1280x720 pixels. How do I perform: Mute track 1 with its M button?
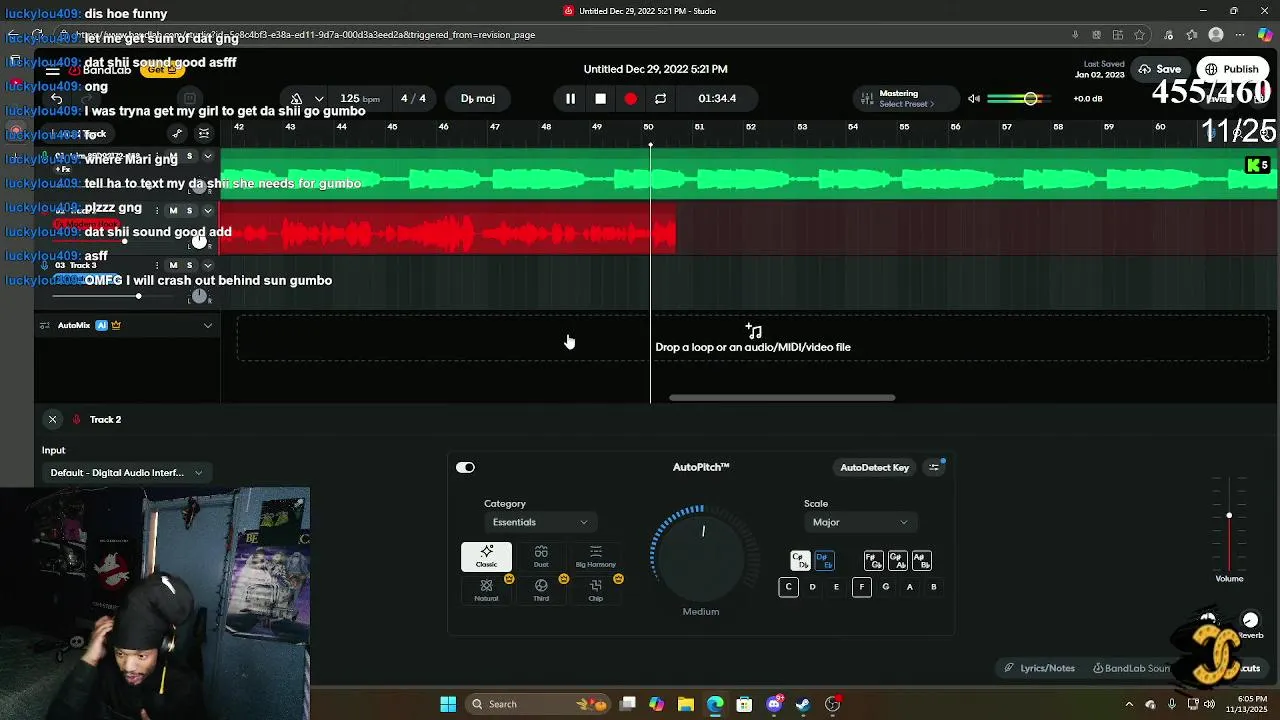coord(173,157)
